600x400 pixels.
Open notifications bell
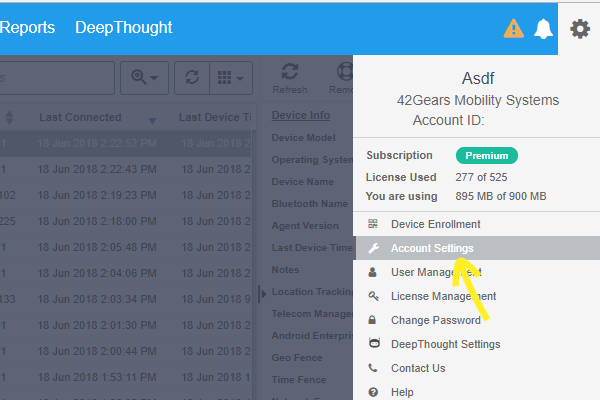[543, 29]
